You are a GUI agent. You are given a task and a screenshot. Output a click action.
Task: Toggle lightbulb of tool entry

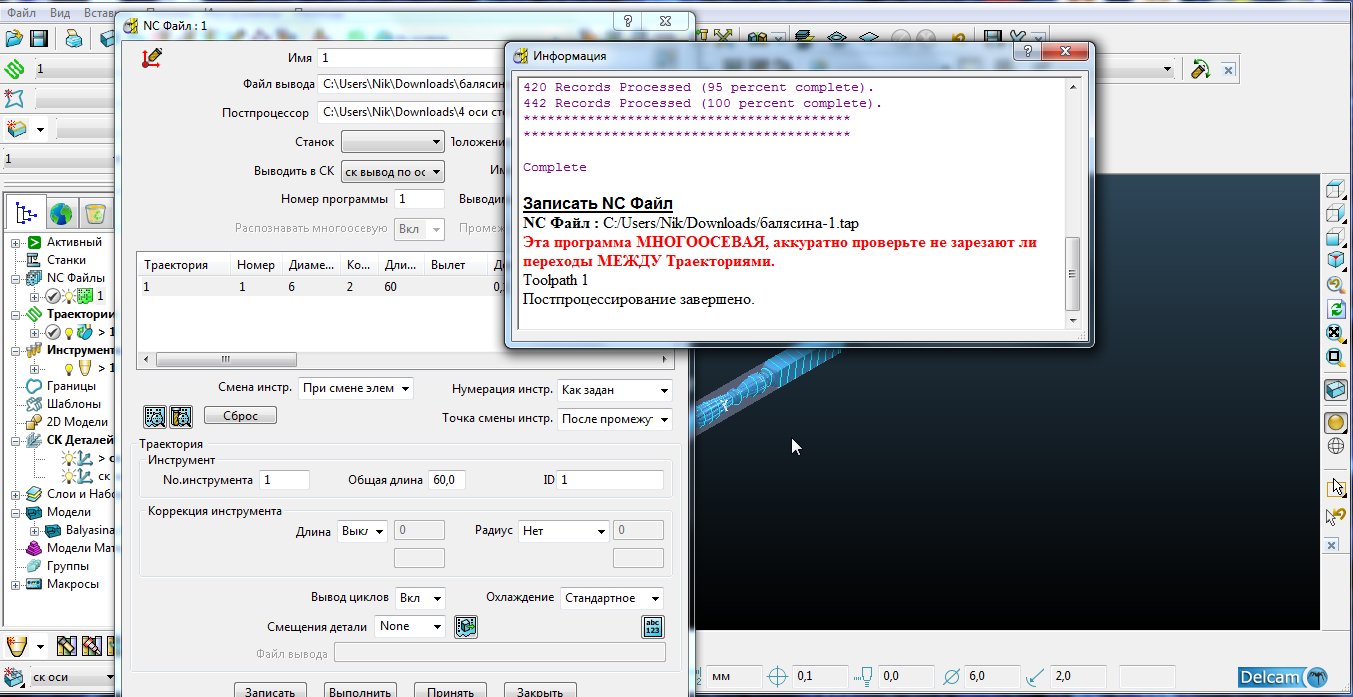(x=69, y=368)
